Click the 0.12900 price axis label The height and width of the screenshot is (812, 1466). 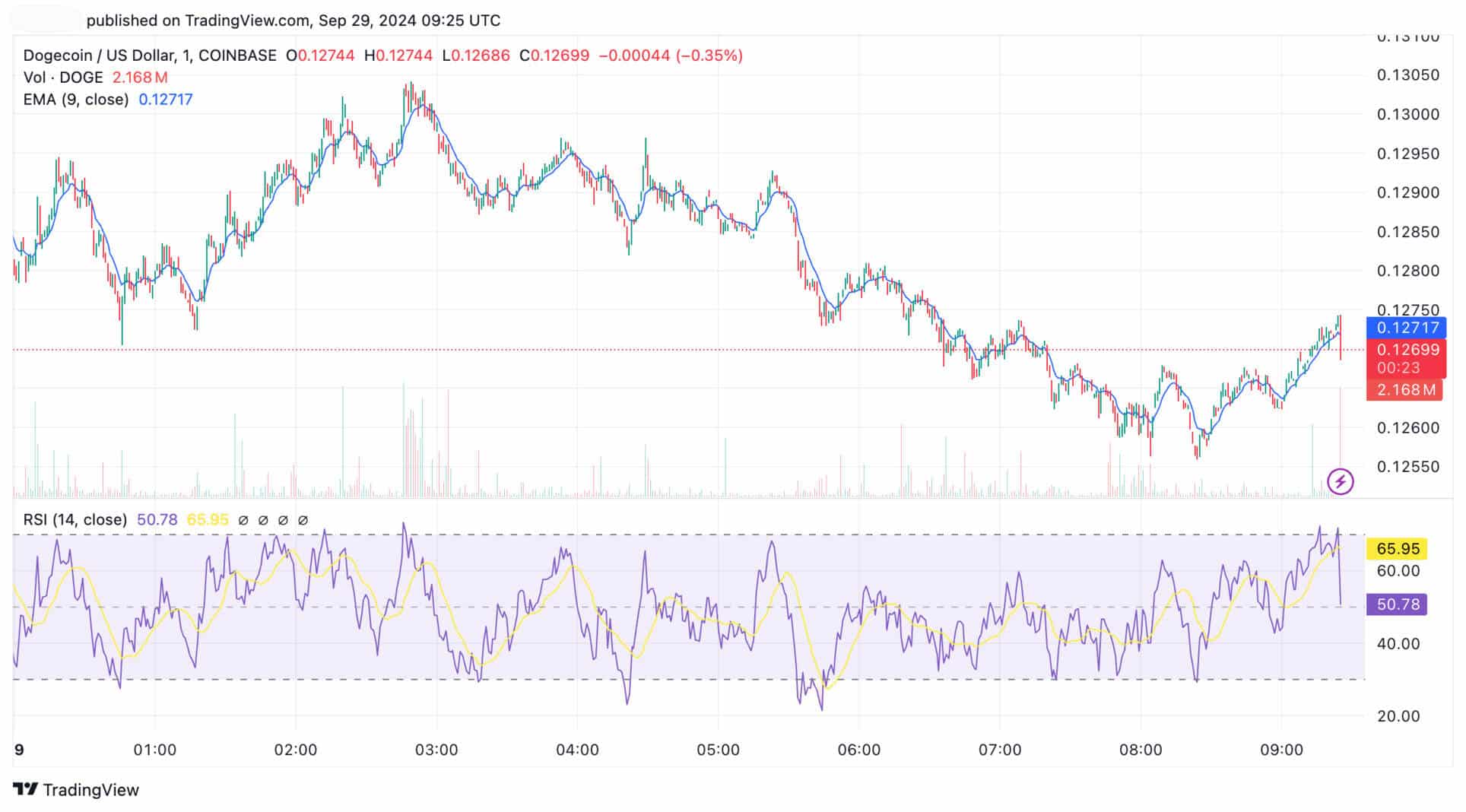point(1408,192)
